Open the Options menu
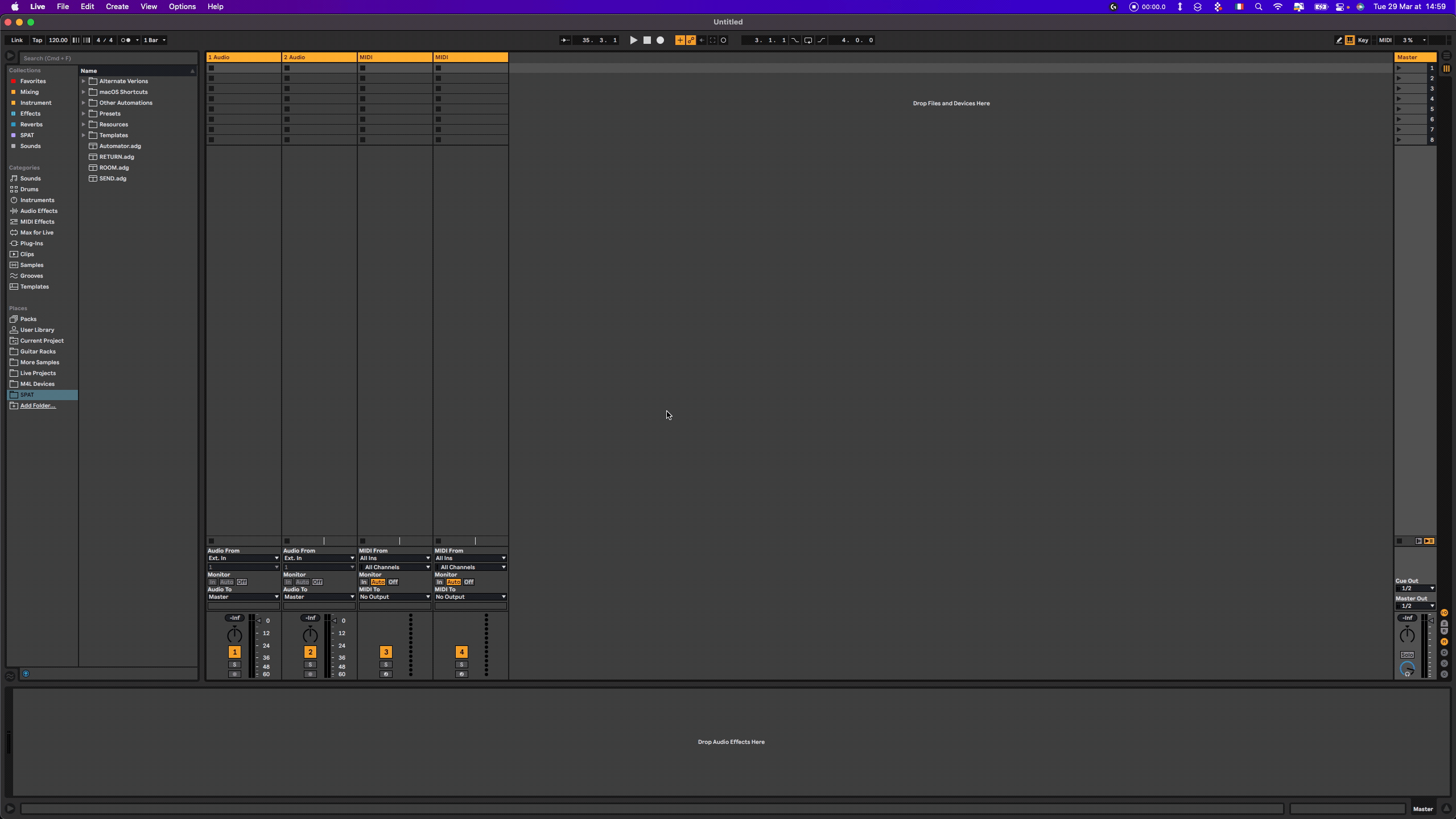The image size is (1456, 819). (182, 7)
